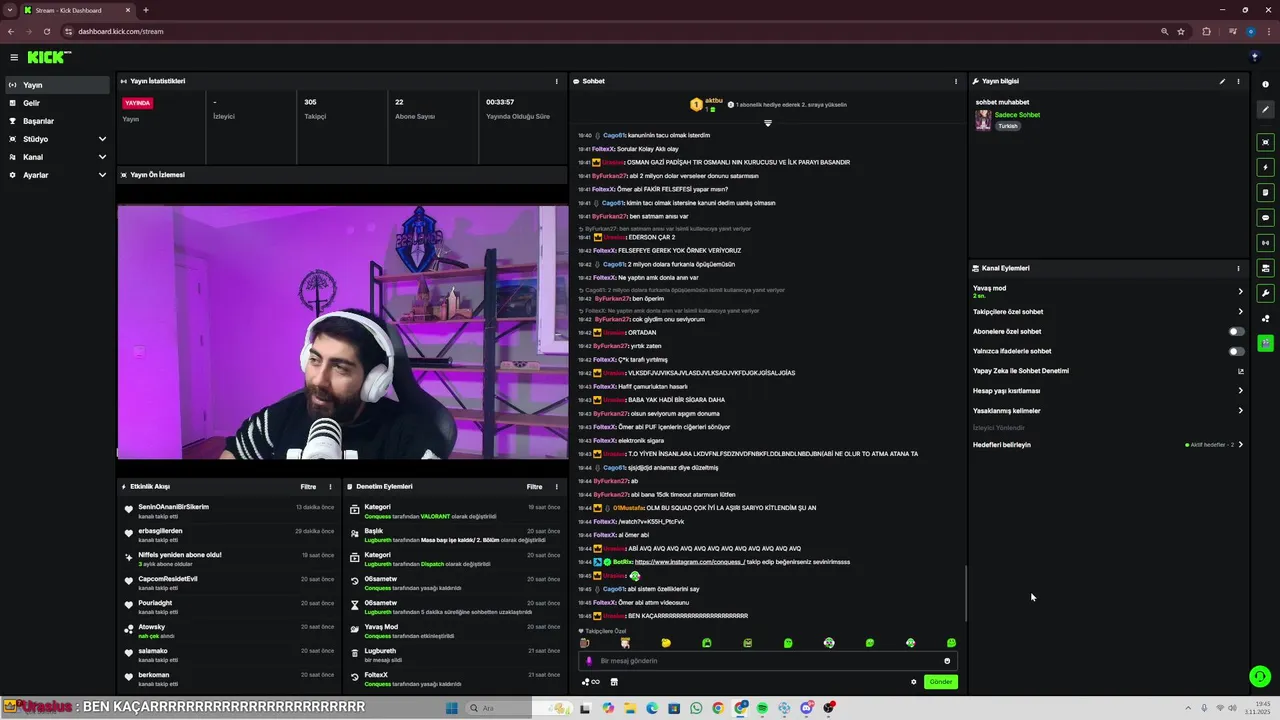Open Yayın İstatistikleri panel options menu
The height and width of the screenshot is (720, 1280).
557,81
